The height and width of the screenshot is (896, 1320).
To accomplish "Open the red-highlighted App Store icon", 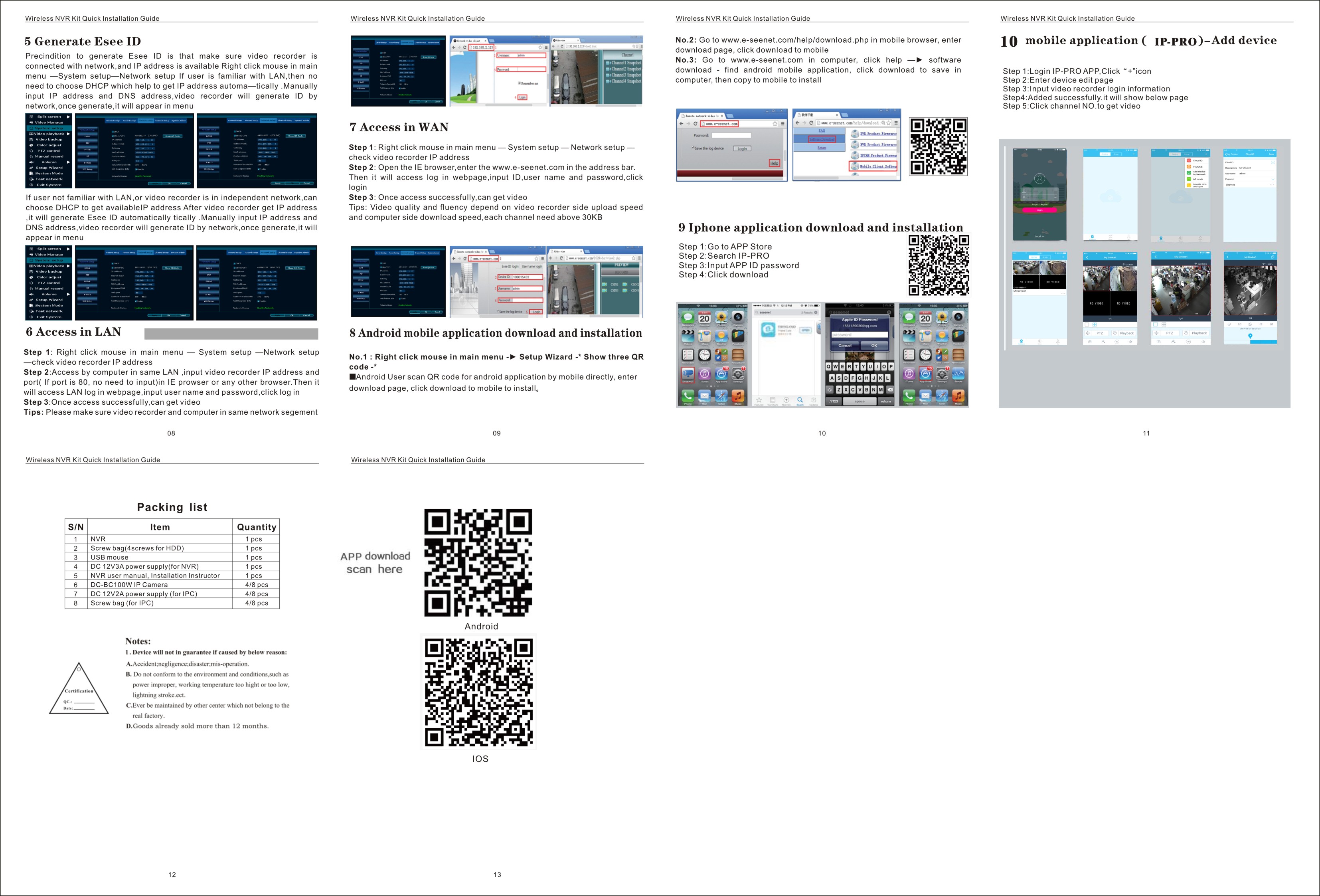I will click(x=925, y=374).
